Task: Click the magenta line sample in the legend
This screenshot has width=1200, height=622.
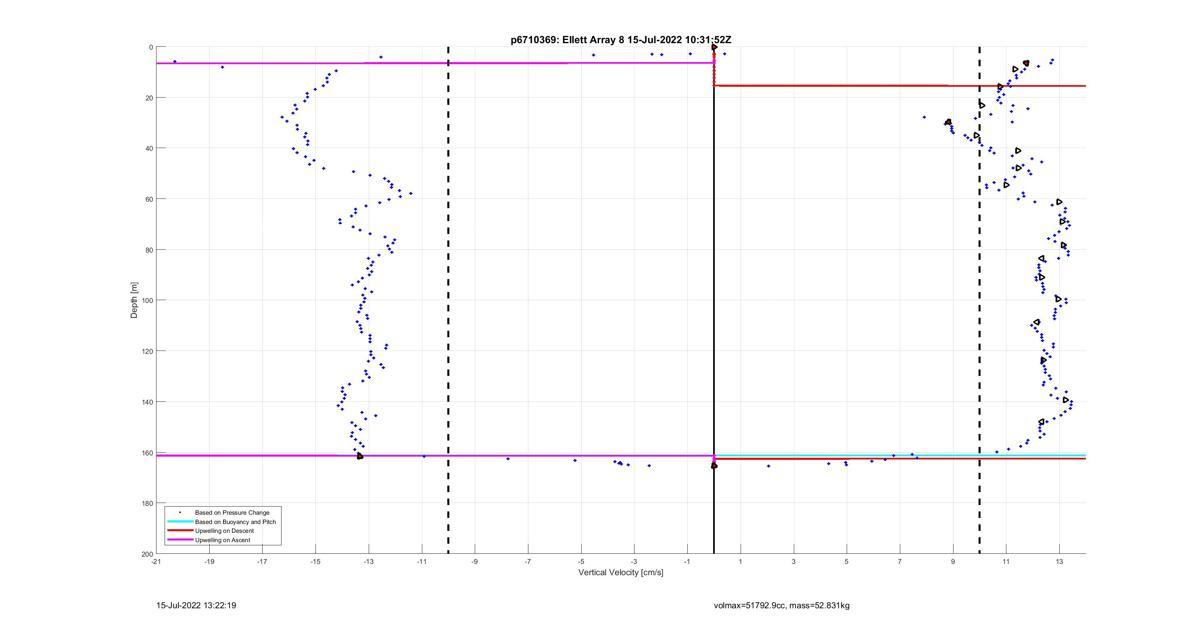Action: coord(179,540)
